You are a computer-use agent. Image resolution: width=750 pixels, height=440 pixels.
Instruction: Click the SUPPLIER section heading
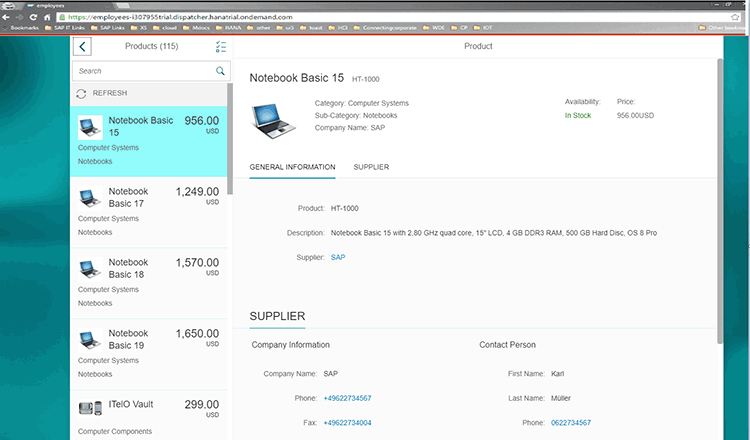coord(277,316)
